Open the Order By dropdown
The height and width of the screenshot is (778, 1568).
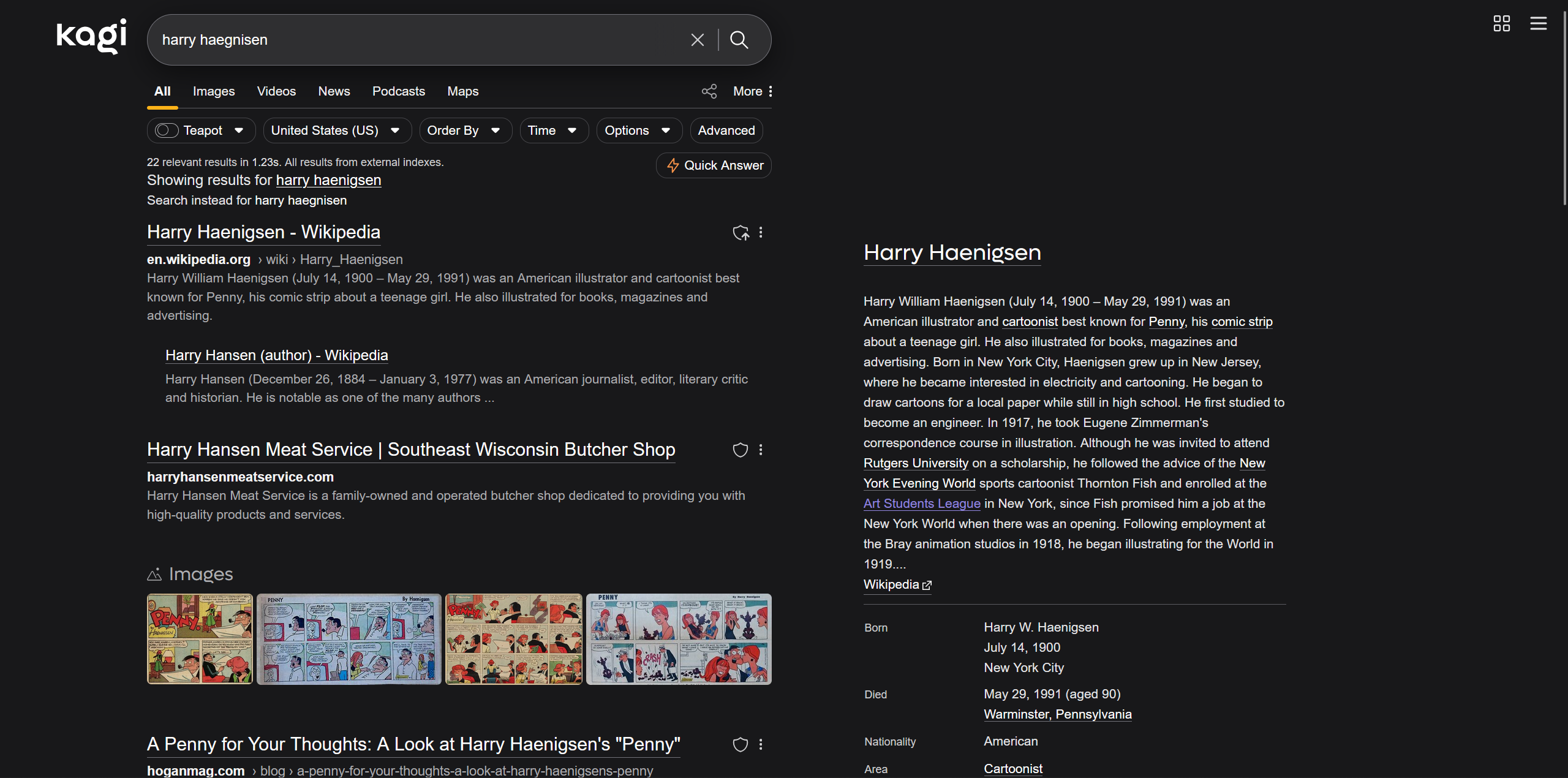[x=466, y=130]
